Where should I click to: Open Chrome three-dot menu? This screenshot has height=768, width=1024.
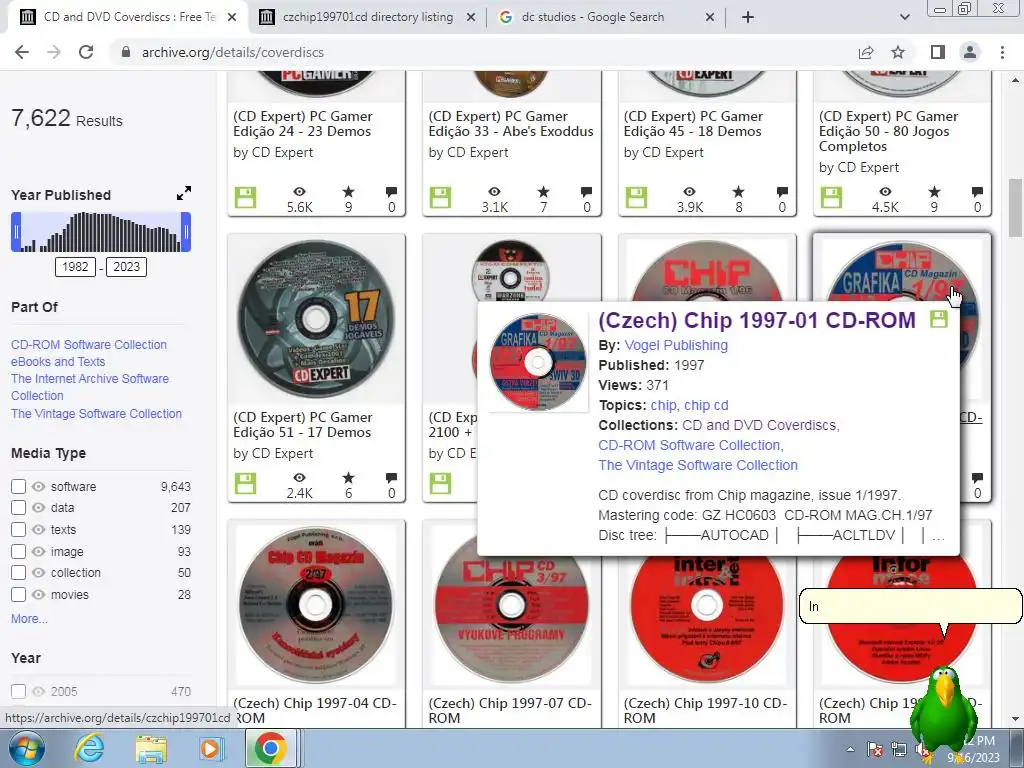(1002, 52)
